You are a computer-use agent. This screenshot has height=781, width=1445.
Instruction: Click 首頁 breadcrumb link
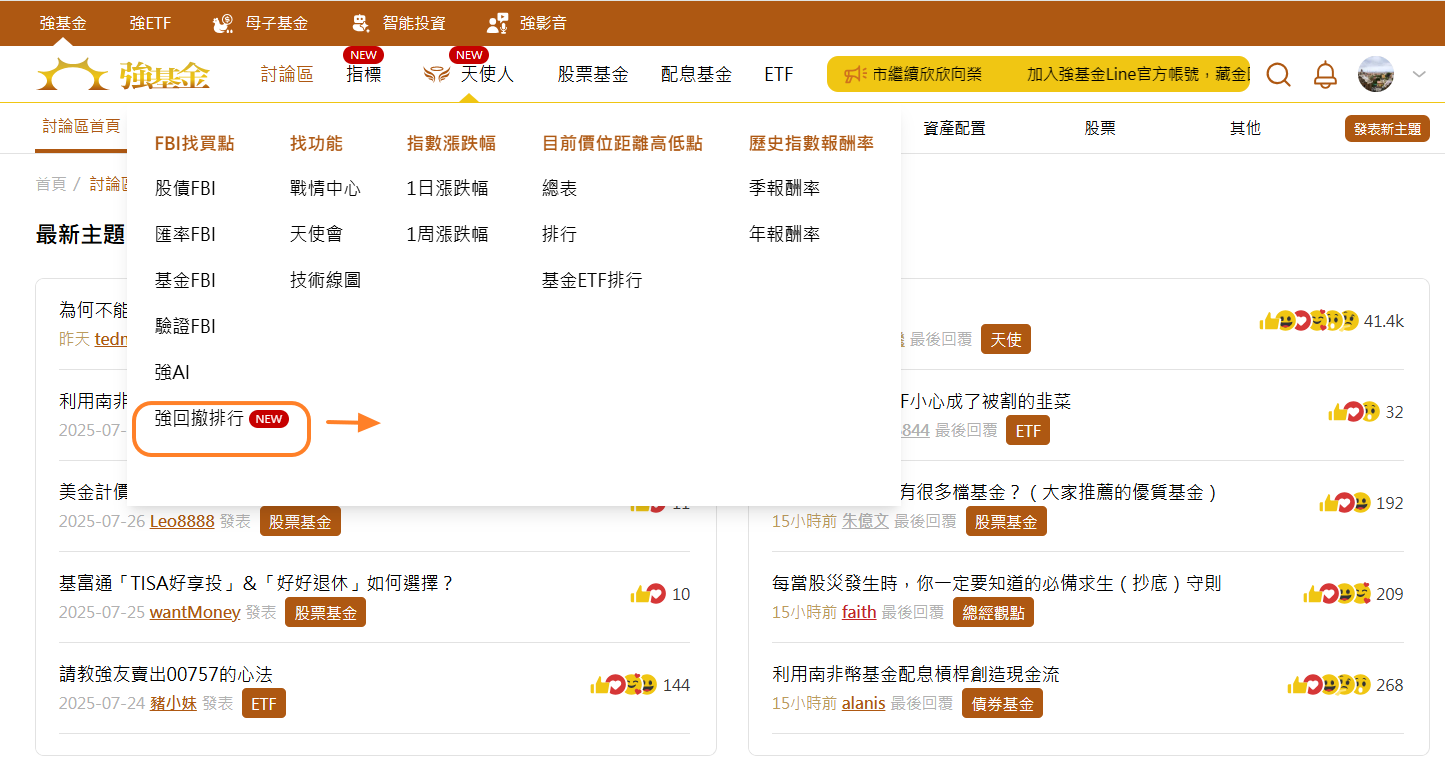51,184
